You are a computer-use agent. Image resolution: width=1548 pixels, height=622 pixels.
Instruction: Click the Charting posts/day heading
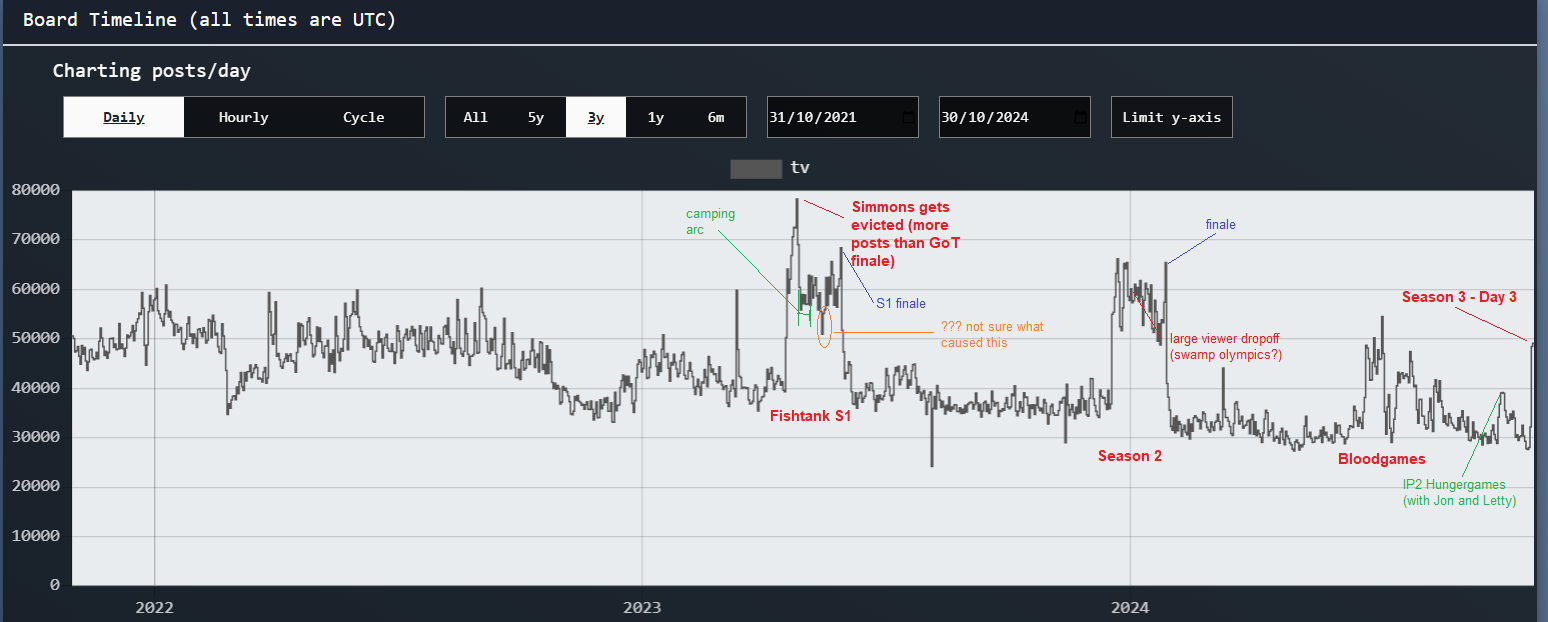click(x=152, y=71)
